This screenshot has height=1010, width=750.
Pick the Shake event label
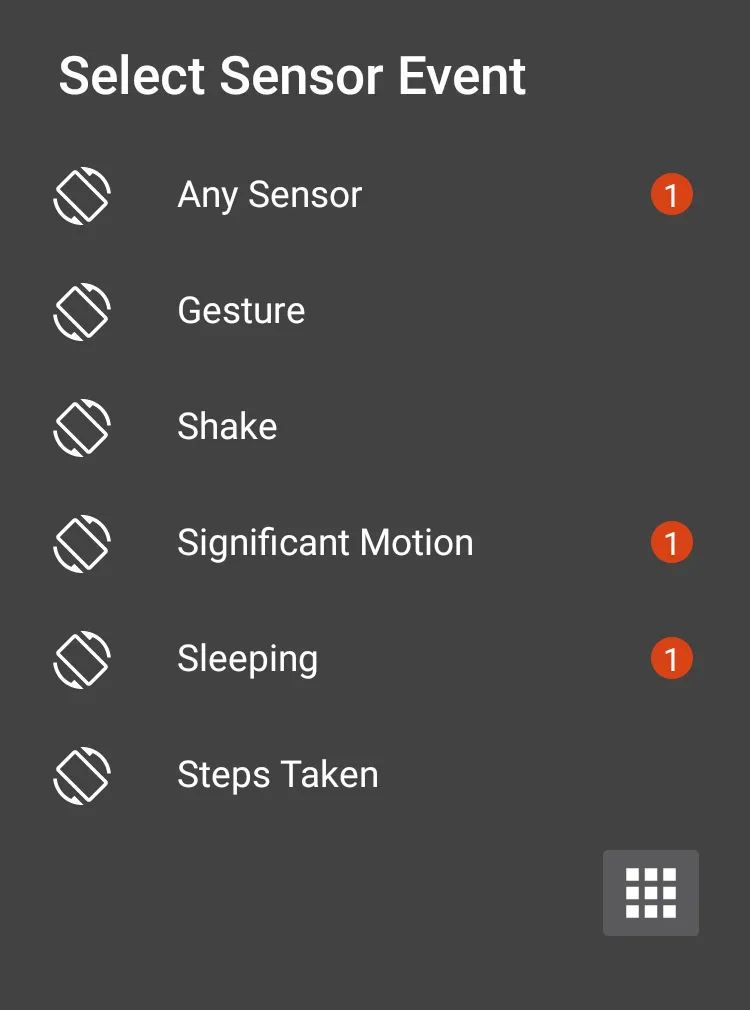pos(227,427)
